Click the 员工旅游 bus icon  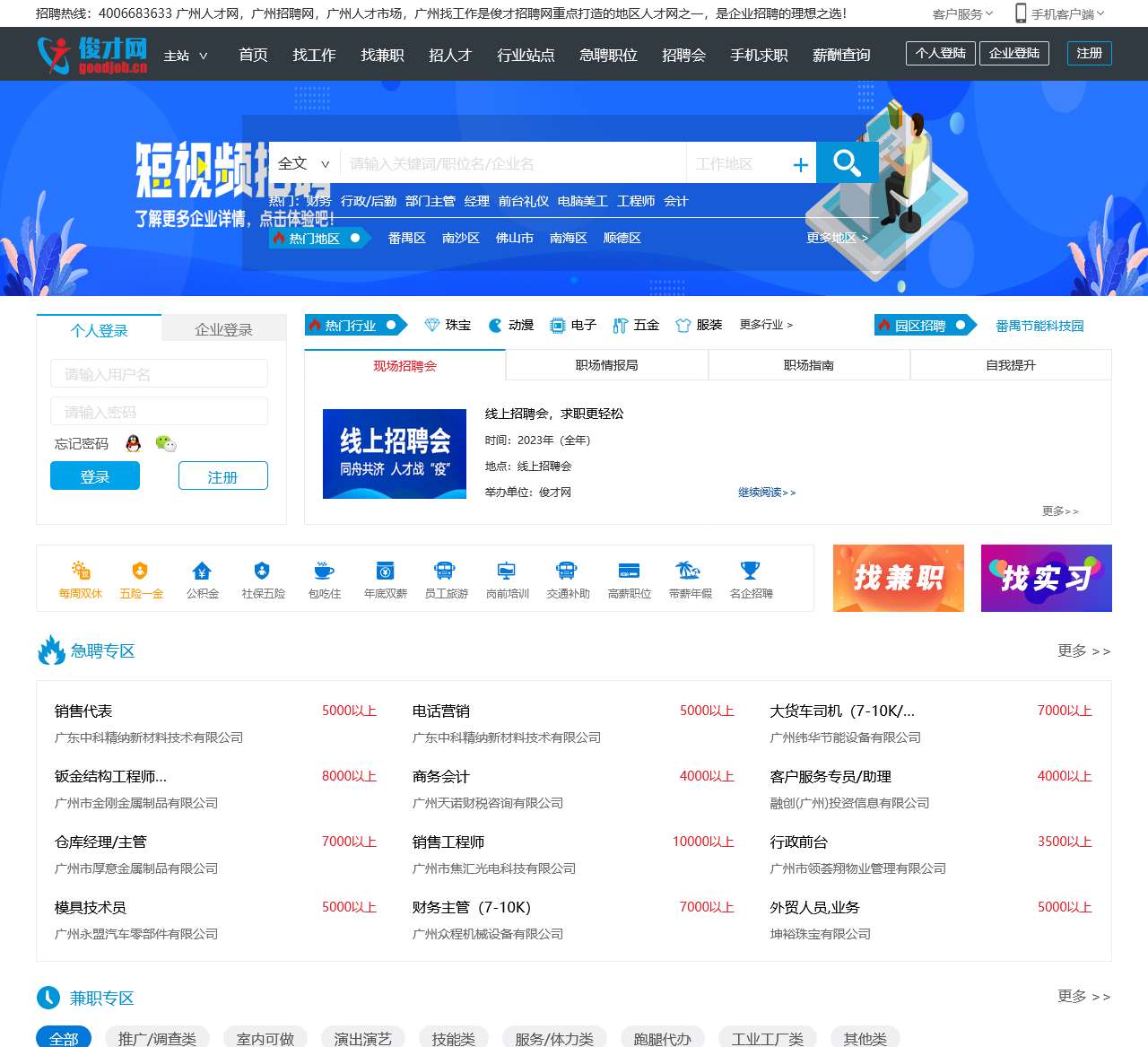pos(446,571)
